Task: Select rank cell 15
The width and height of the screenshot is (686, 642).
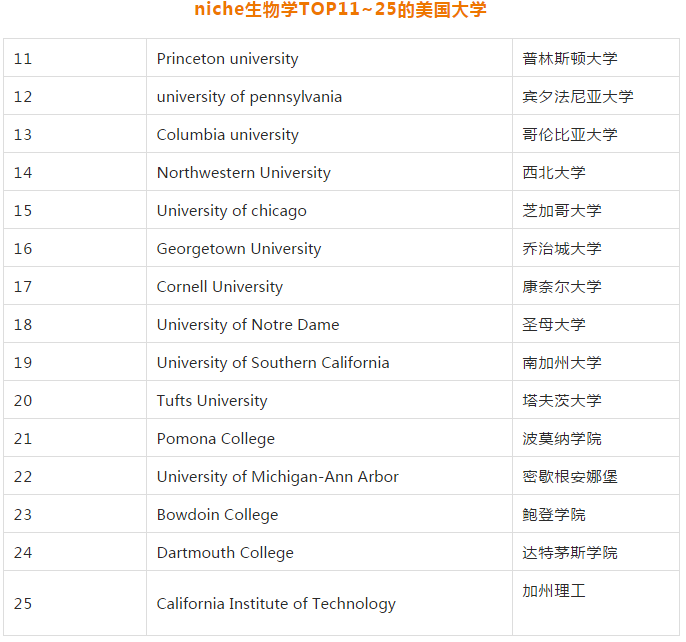Action: tap(75, 210)
